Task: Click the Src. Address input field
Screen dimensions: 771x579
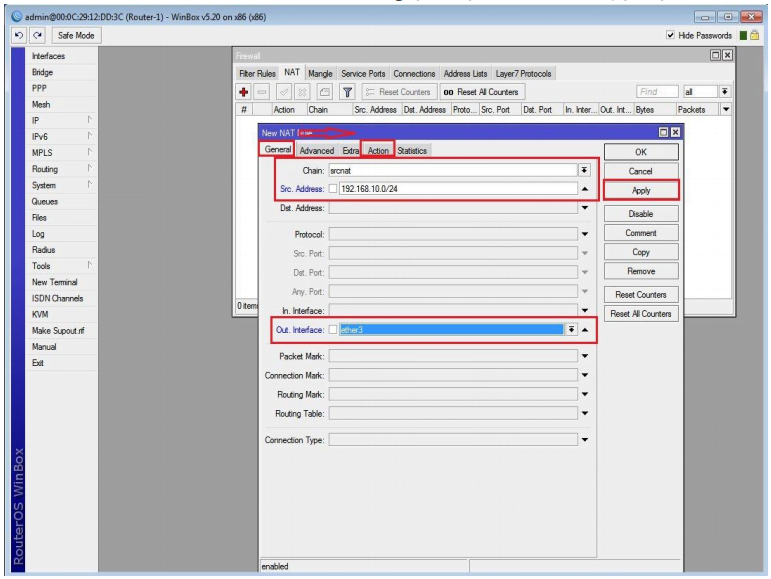Action: tap(455, 189)
